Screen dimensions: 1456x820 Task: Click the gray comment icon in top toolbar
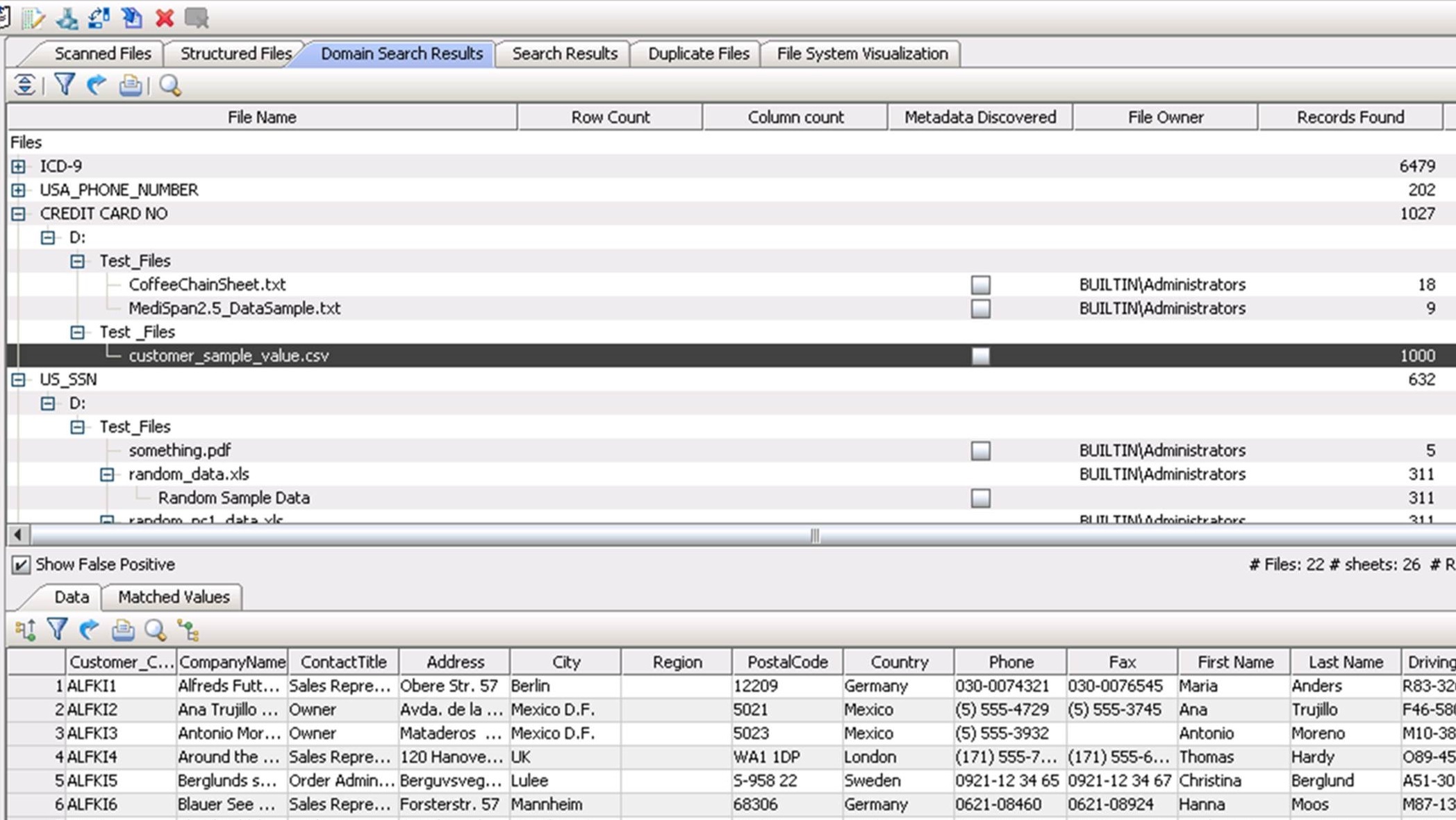197,18
